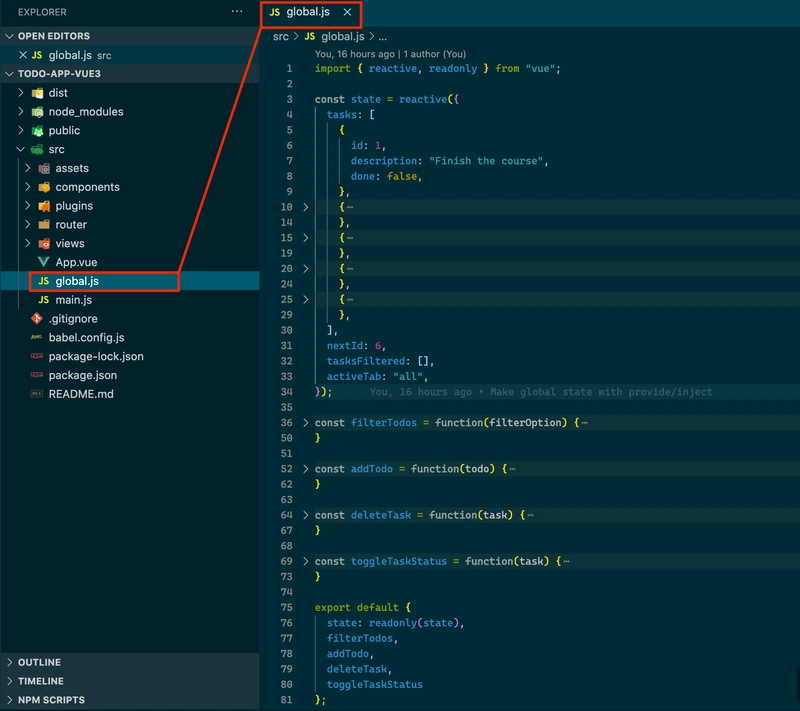Screen dimensions: 800x711
Task: Open README.md in the file tree
Action: [x=130, y=394]
